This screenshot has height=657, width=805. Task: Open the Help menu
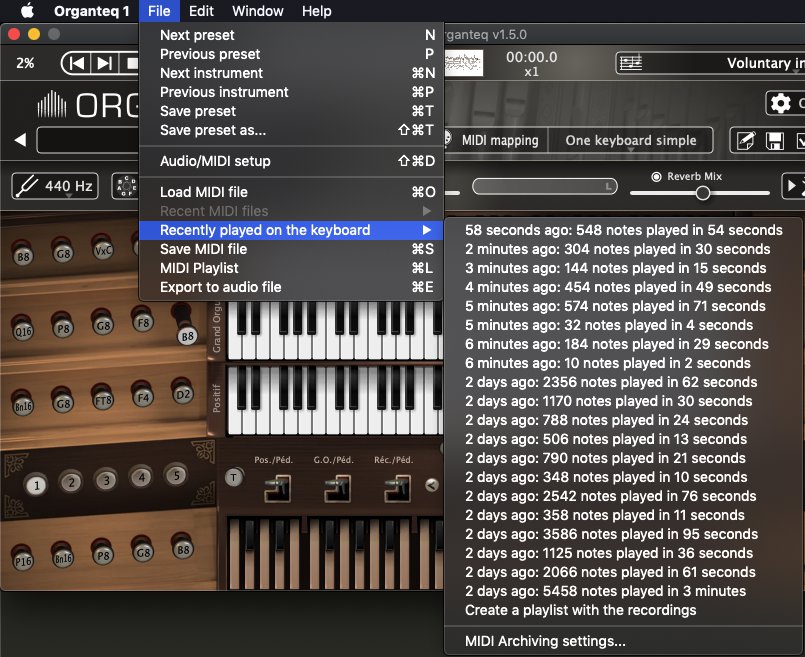[x=316, y=11]
